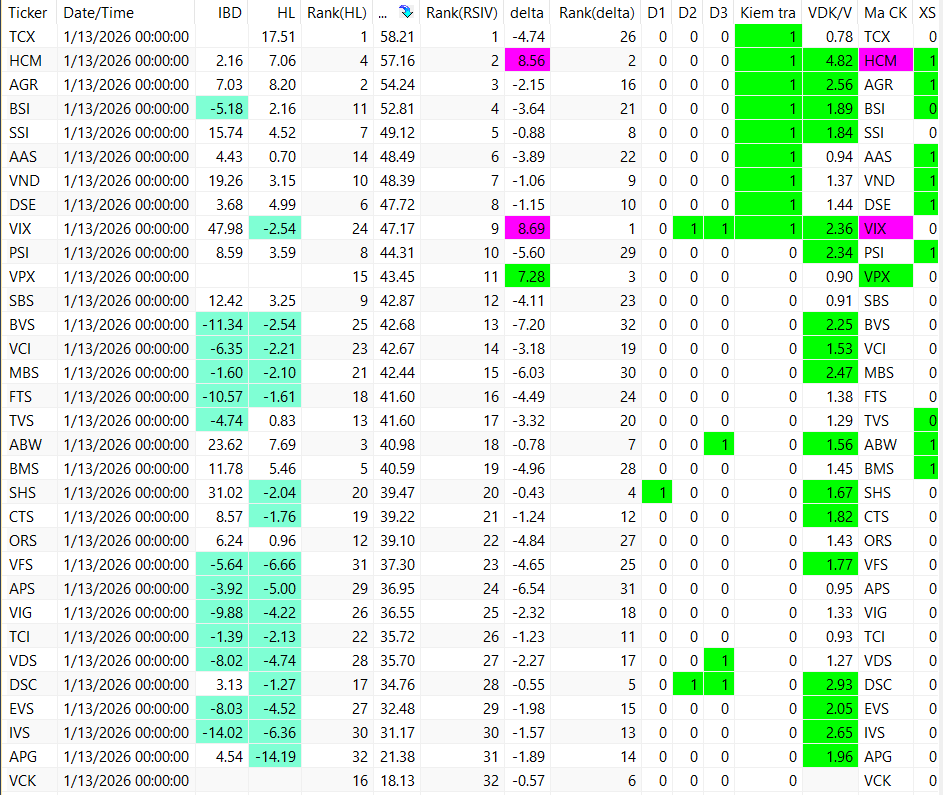Click the sort arrow icon in the header

tap(406, 12)
